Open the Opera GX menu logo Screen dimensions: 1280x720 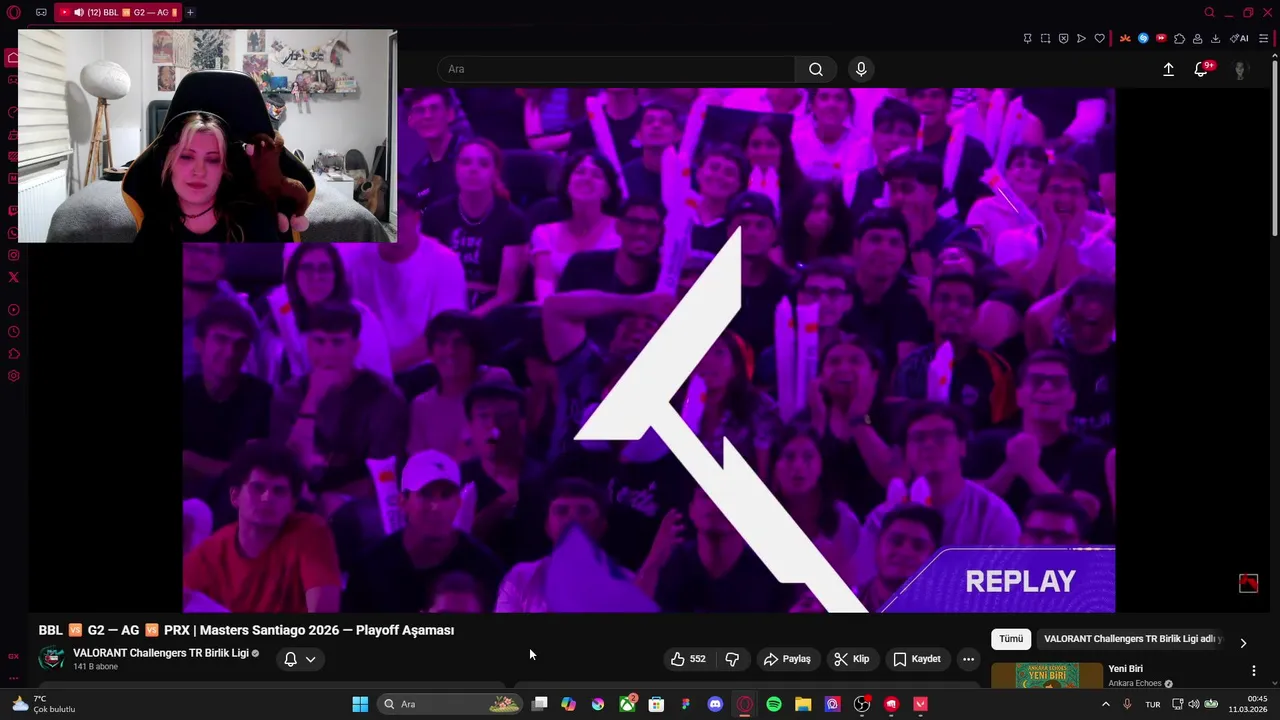click(x=13, y=13)
